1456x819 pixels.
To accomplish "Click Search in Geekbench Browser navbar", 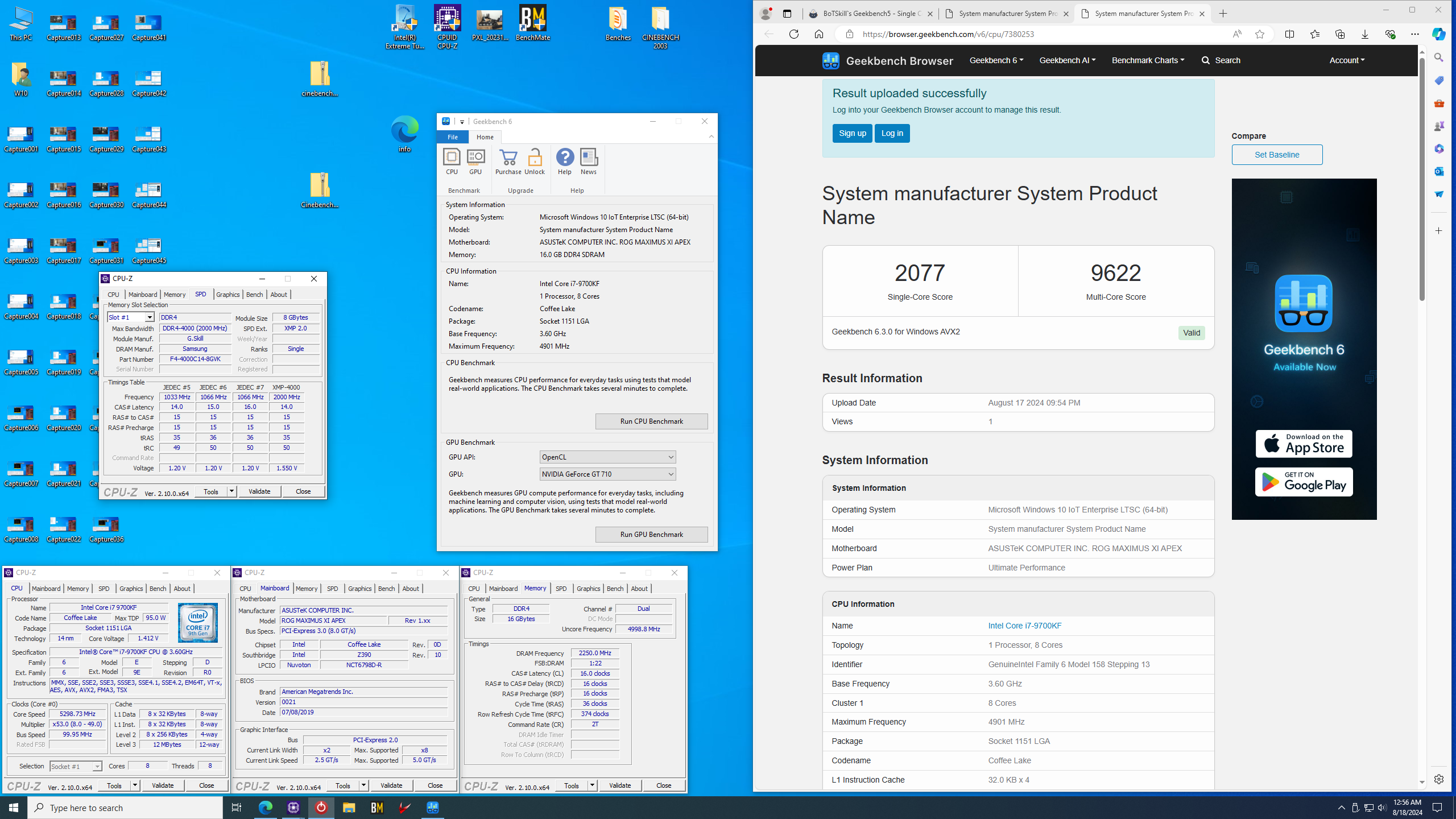I will (1221, 60).
